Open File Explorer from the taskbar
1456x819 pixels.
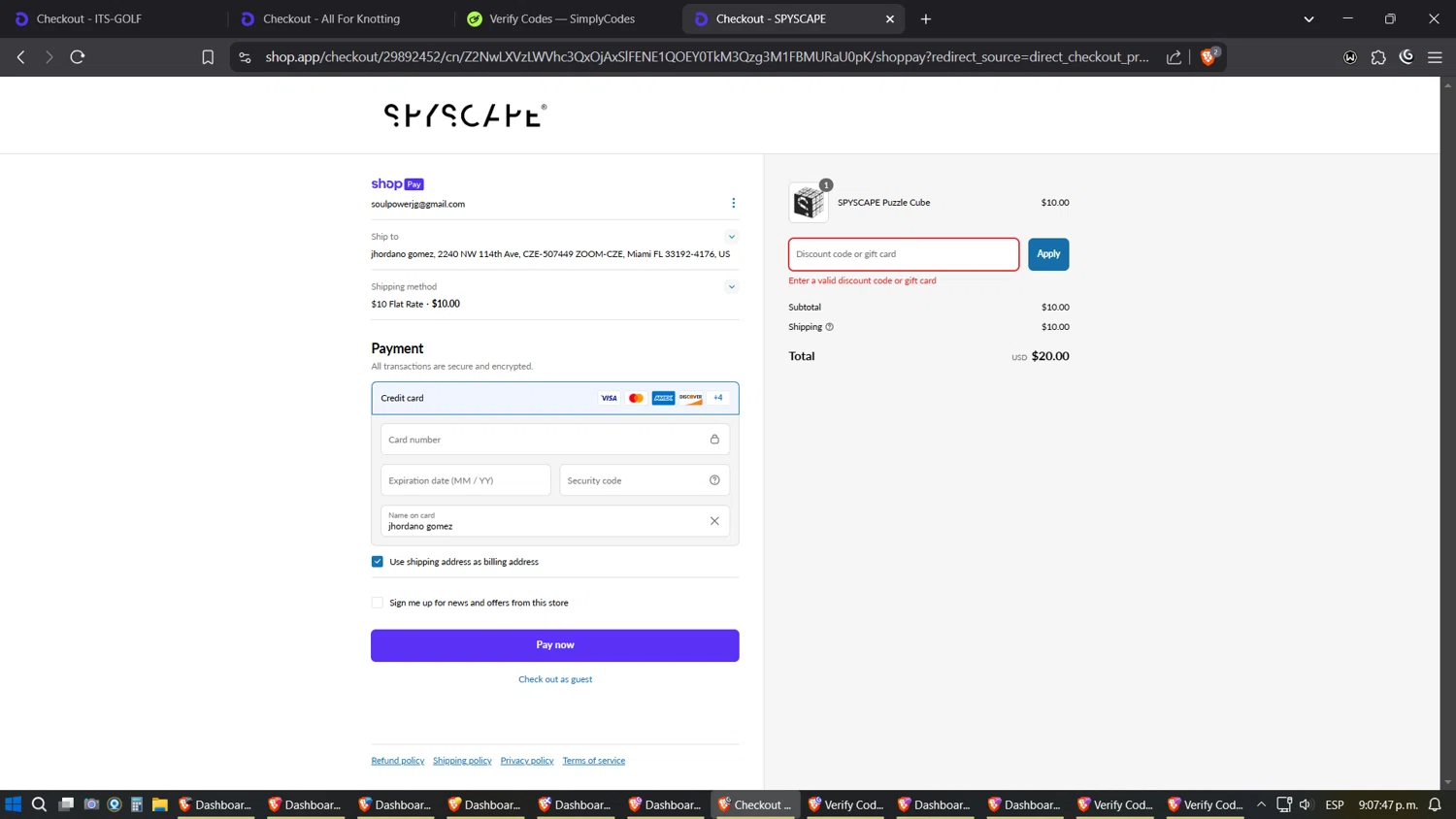(160, 804)
